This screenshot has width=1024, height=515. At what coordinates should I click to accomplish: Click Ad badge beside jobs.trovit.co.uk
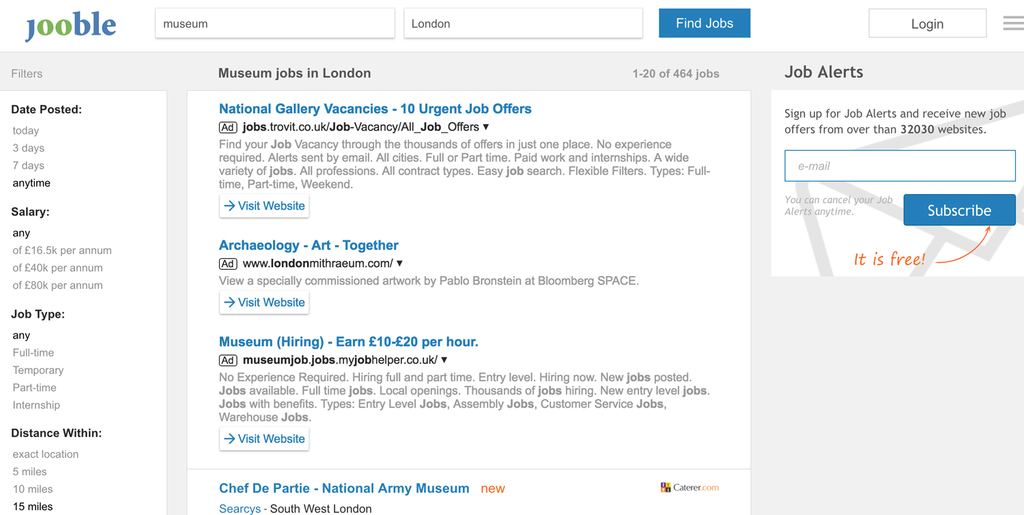pyautogui.click(x=228, y=127)
